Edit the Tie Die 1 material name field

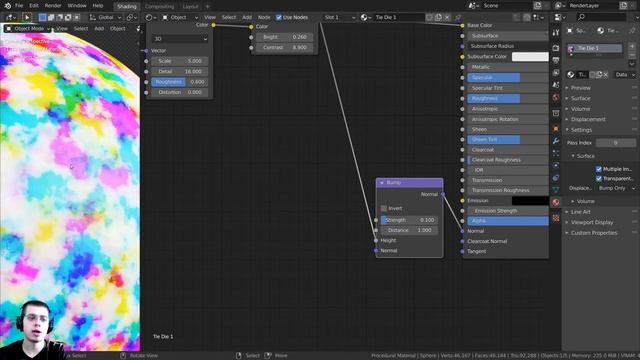[x=399, y=18]
